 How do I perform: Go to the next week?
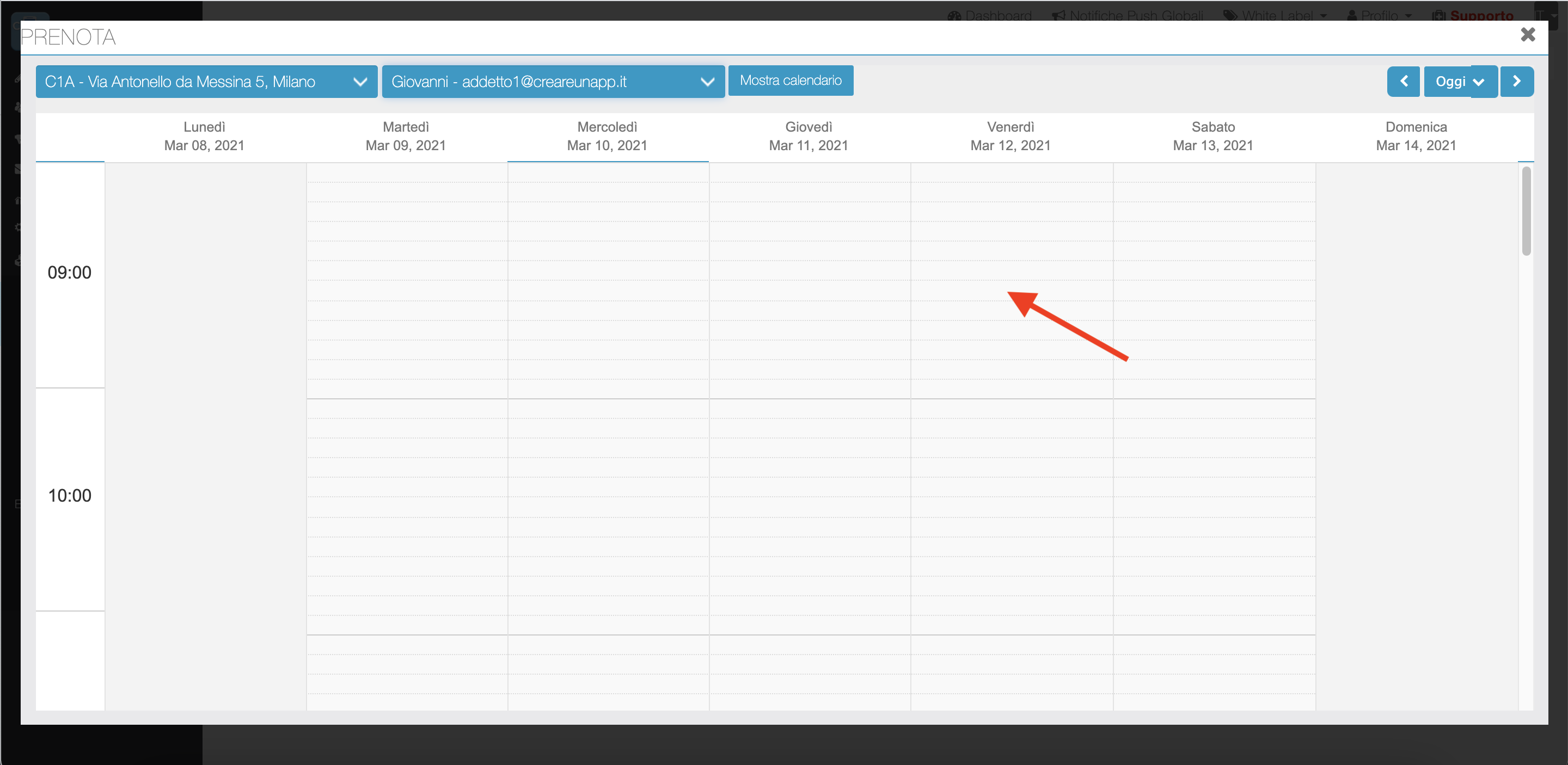click(1516, 82)
